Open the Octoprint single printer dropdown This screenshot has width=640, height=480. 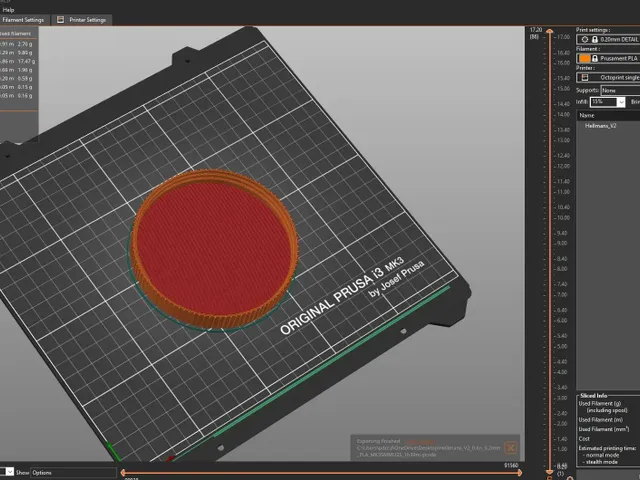[608, 77]
